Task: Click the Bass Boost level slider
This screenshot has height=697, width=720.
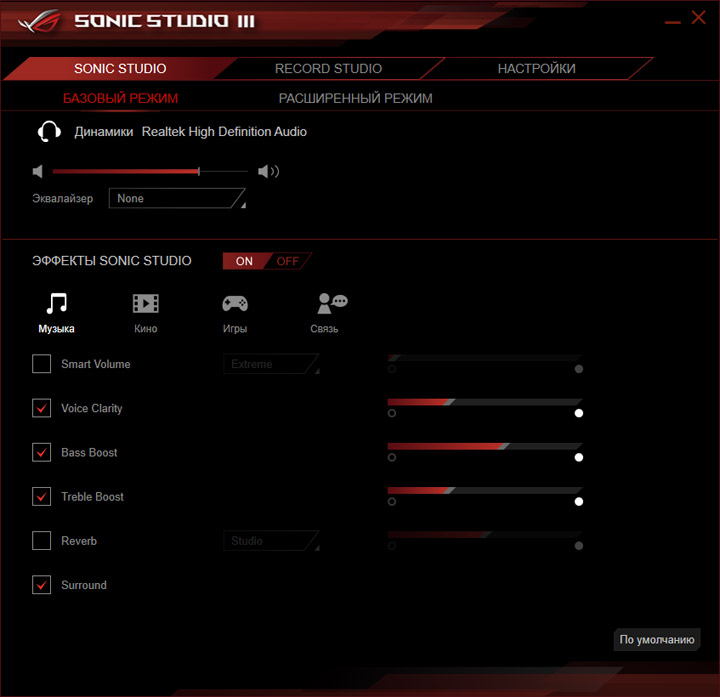Action: 485,446
